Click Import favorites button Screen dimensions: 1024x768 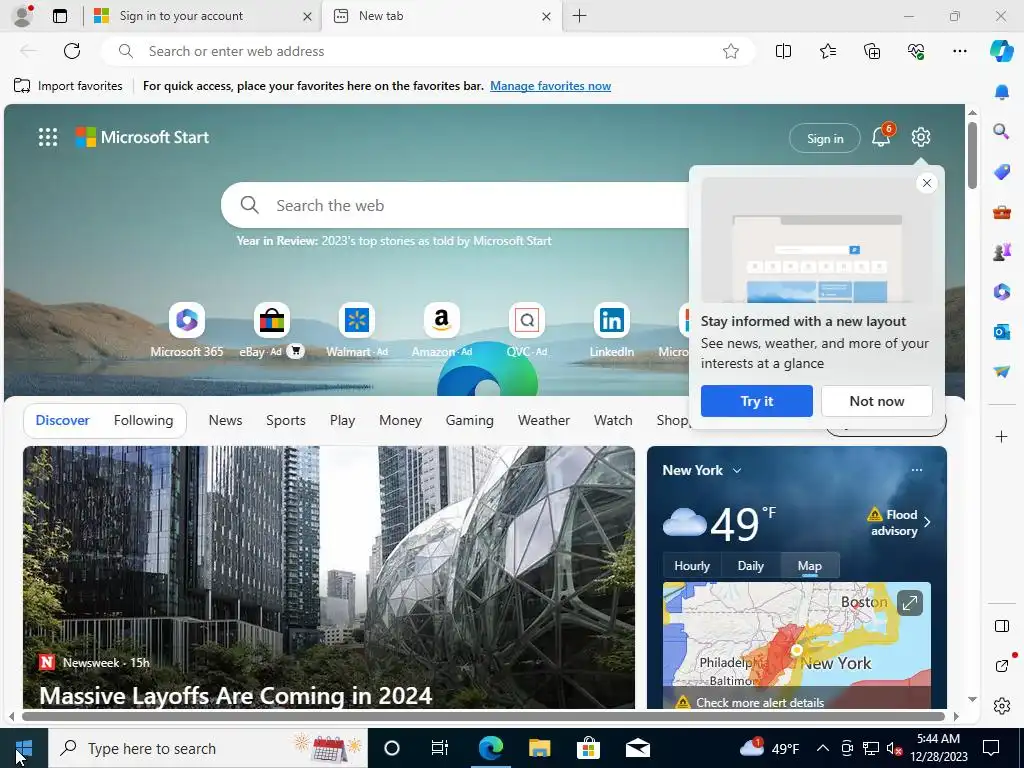tap(68, 86)
